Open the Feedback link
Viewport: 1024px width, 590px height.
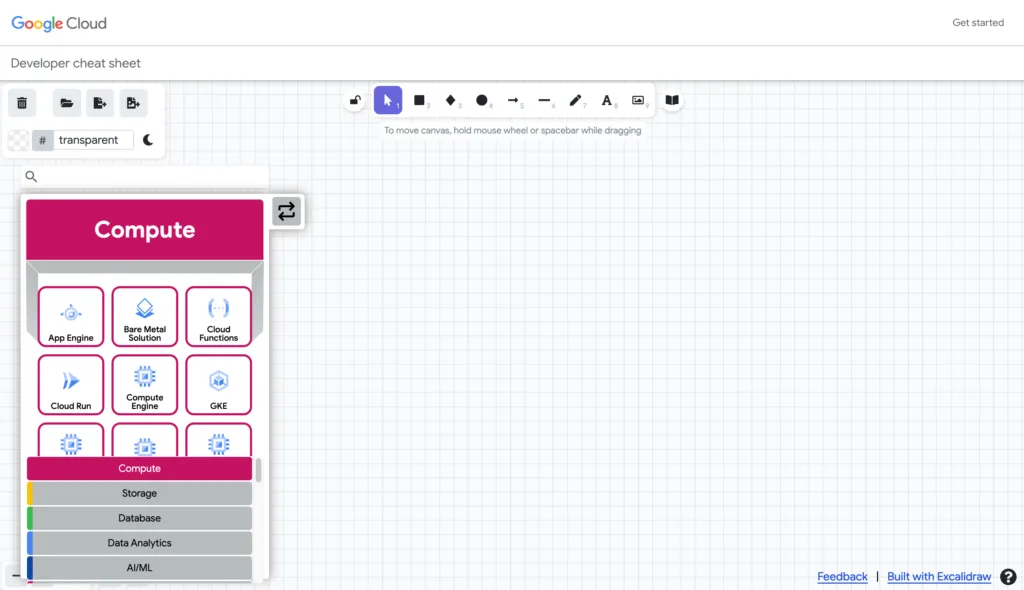[x=842, y=576]
